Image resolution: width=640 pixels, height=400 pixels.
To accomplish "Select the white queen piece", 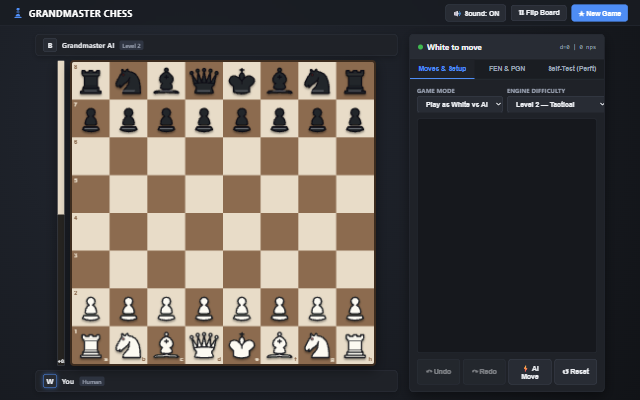I will (204, 345).
